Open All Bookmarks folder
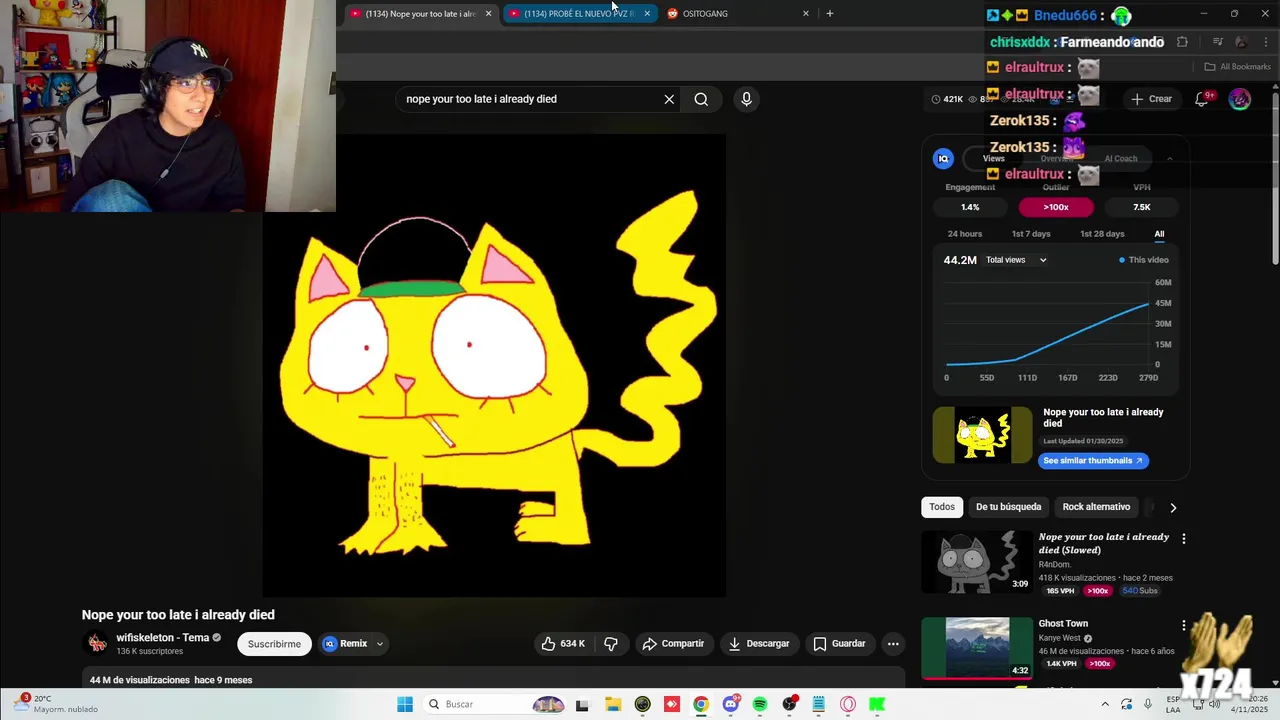 coord(1237,67)
